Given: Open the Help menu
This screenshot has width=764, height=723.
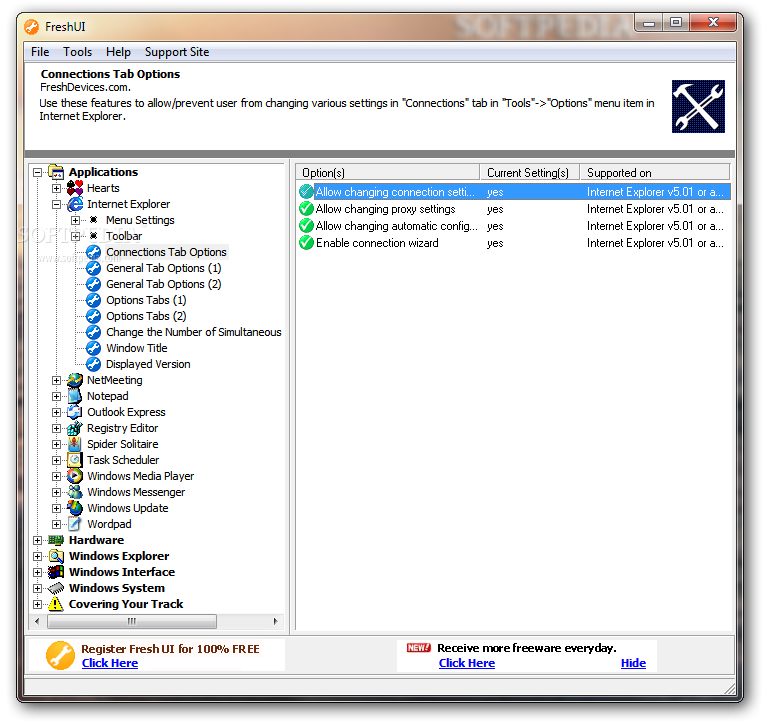Looking at the screenshot, I should [x=118, y=52].
